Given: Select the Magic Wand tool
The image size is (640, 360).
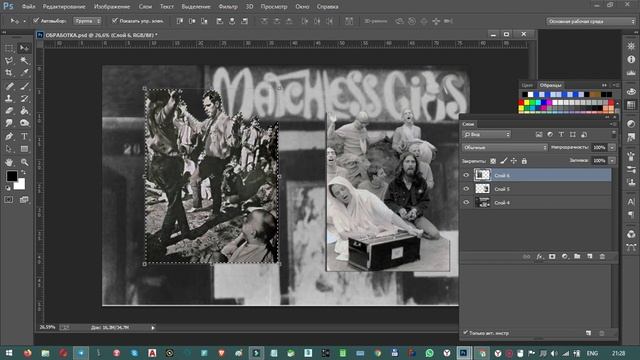Looking at the screenshot, I should (24, 61).
